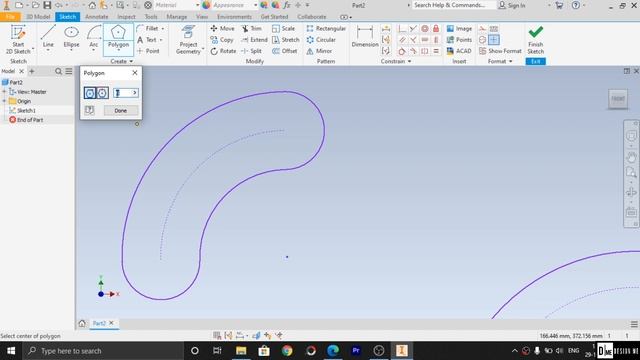Screen dimensions: 640x360
Task: Click Rectangular pattern tool
Action: 326,28
